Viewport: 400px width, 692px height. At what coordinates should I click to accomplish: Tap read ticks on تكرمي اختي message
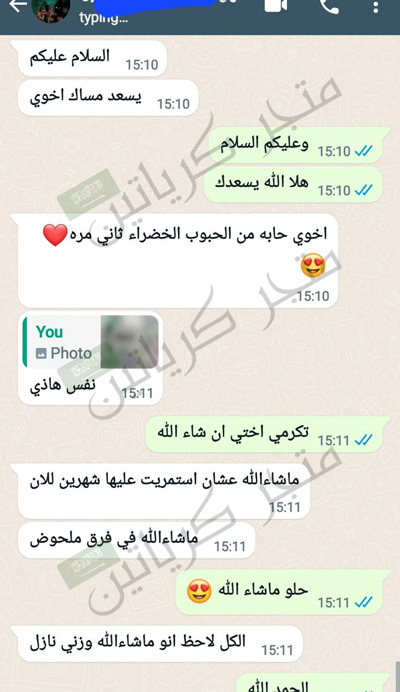point(364,440)
